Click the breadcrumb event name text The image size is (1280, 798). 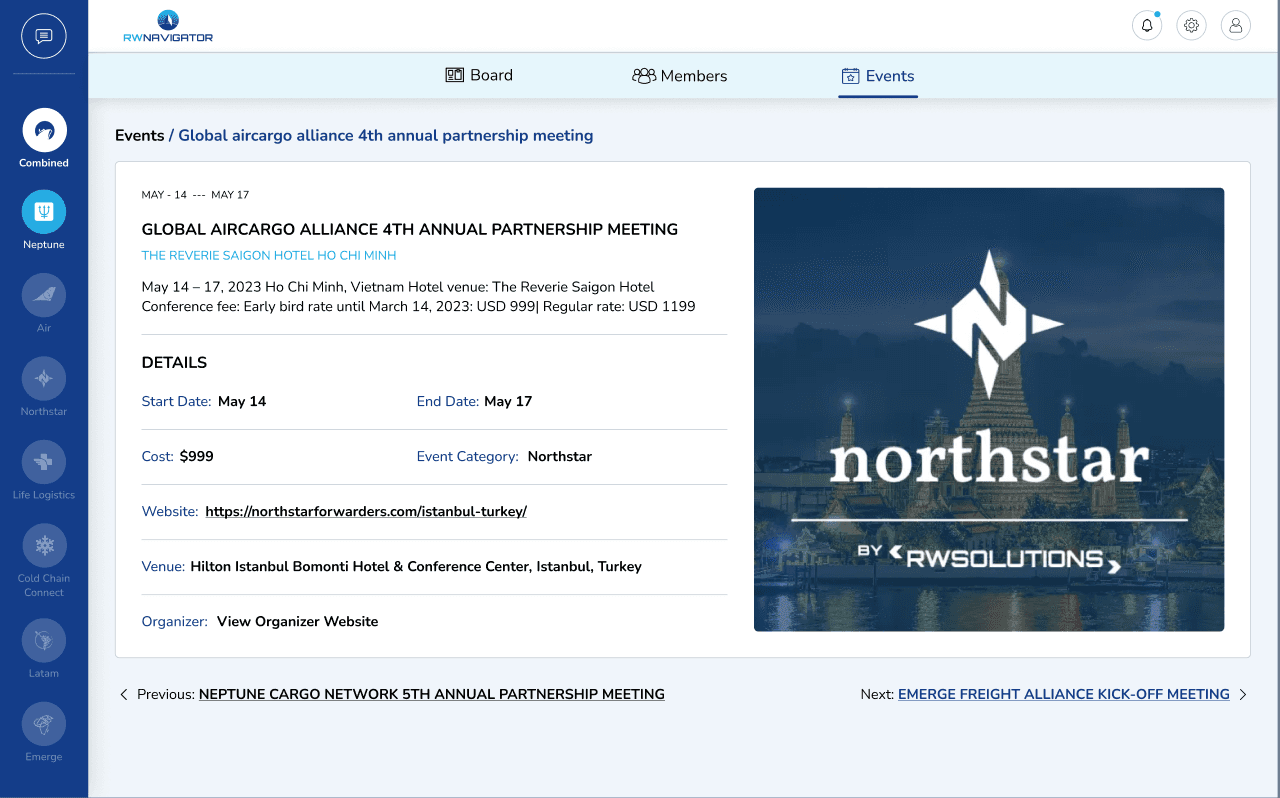click(386, 136)
